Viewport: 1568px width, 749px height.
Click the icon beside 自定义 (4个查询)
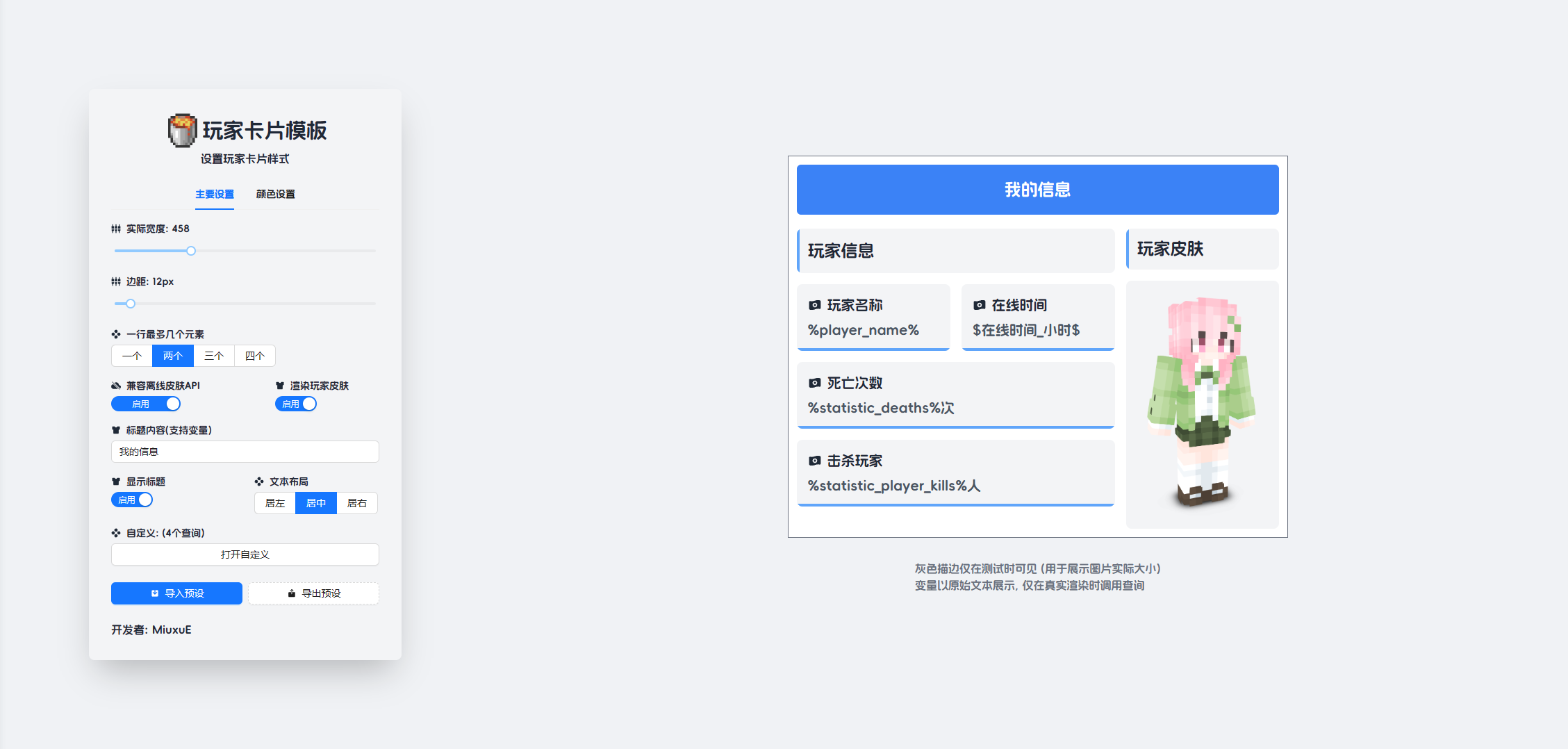point(116,533)
